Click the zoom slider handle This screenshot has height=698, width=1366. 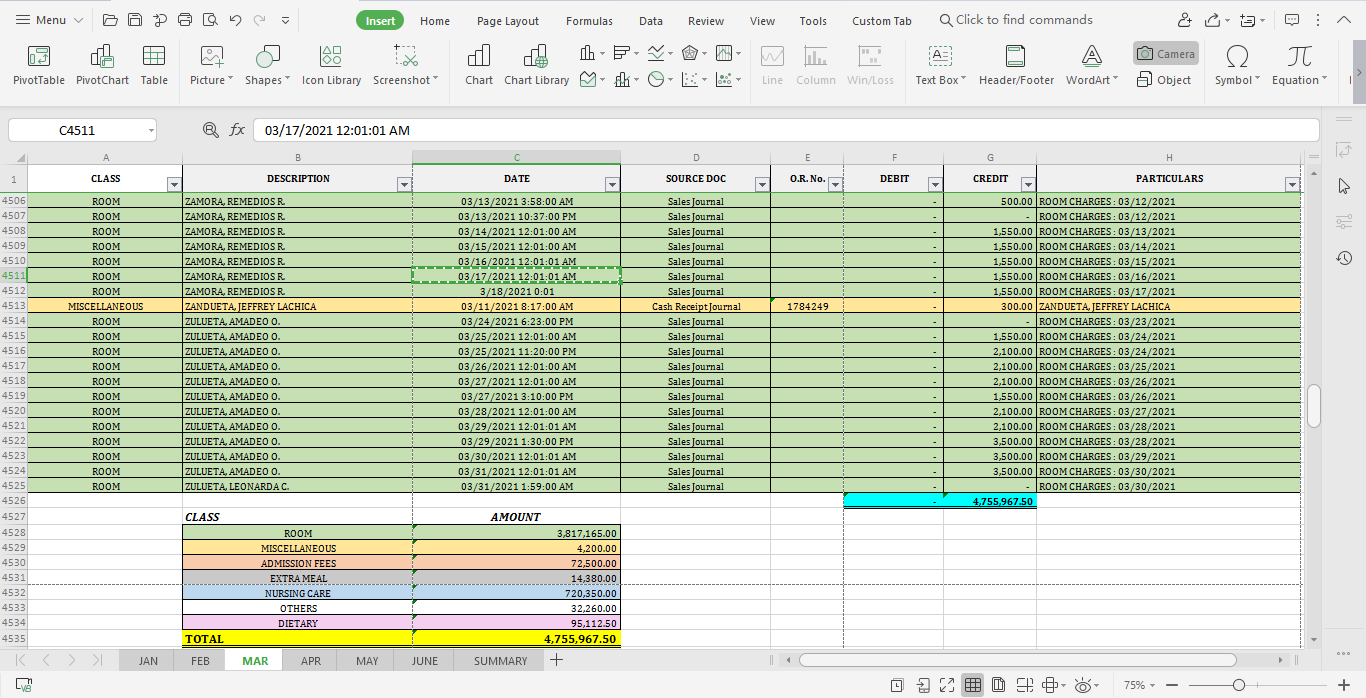[1239, 685]
